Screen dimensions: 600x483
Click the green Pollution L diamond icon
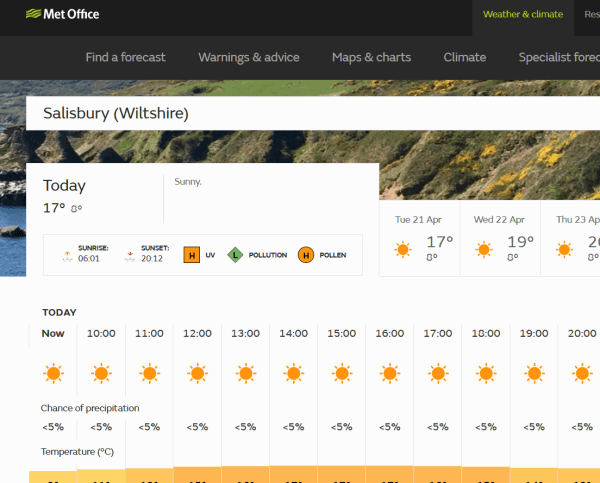coord(235,255)
